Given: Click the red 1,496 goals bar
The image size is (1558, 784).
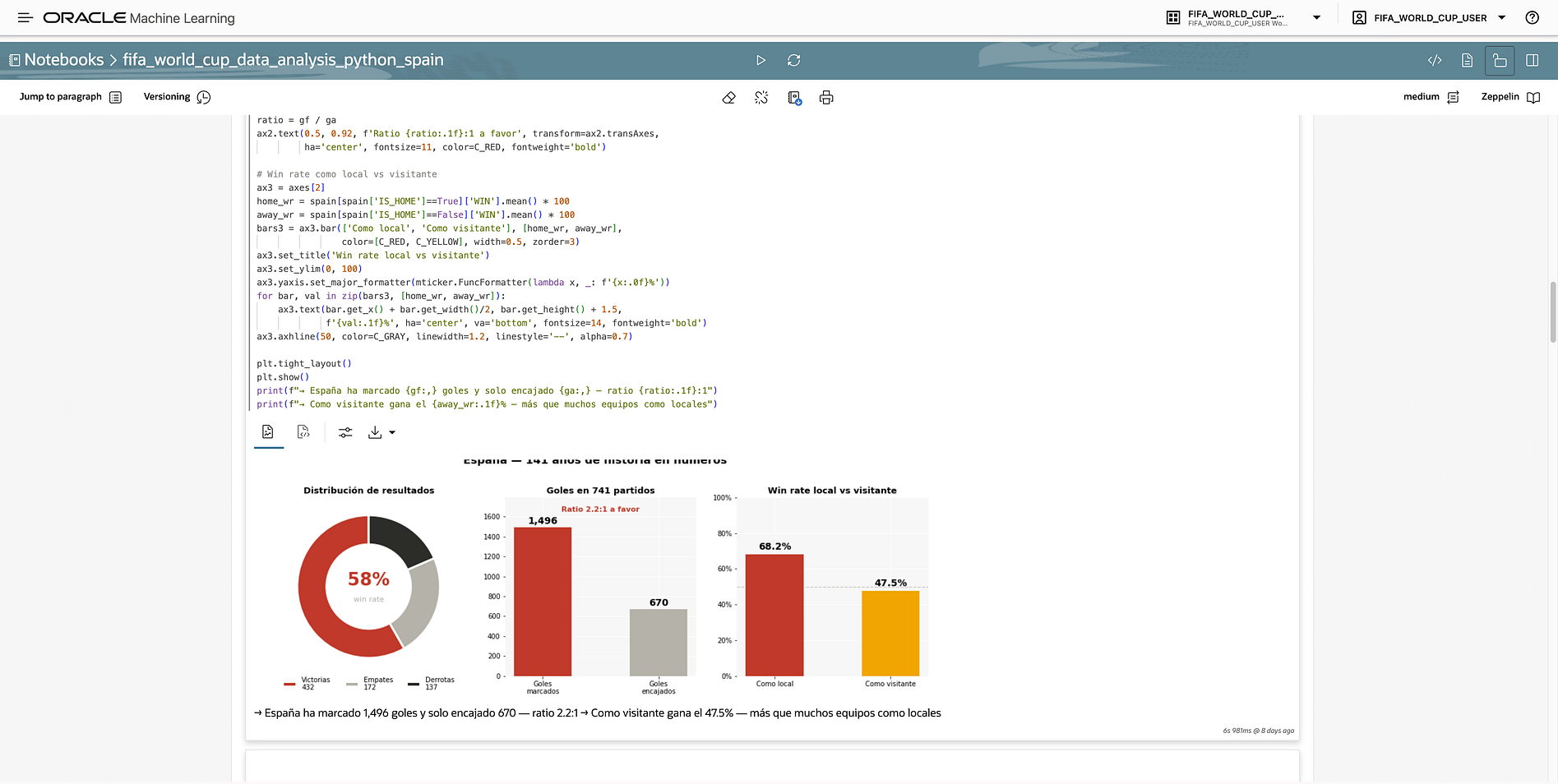Looking at the screenshot, I should 543,602.
